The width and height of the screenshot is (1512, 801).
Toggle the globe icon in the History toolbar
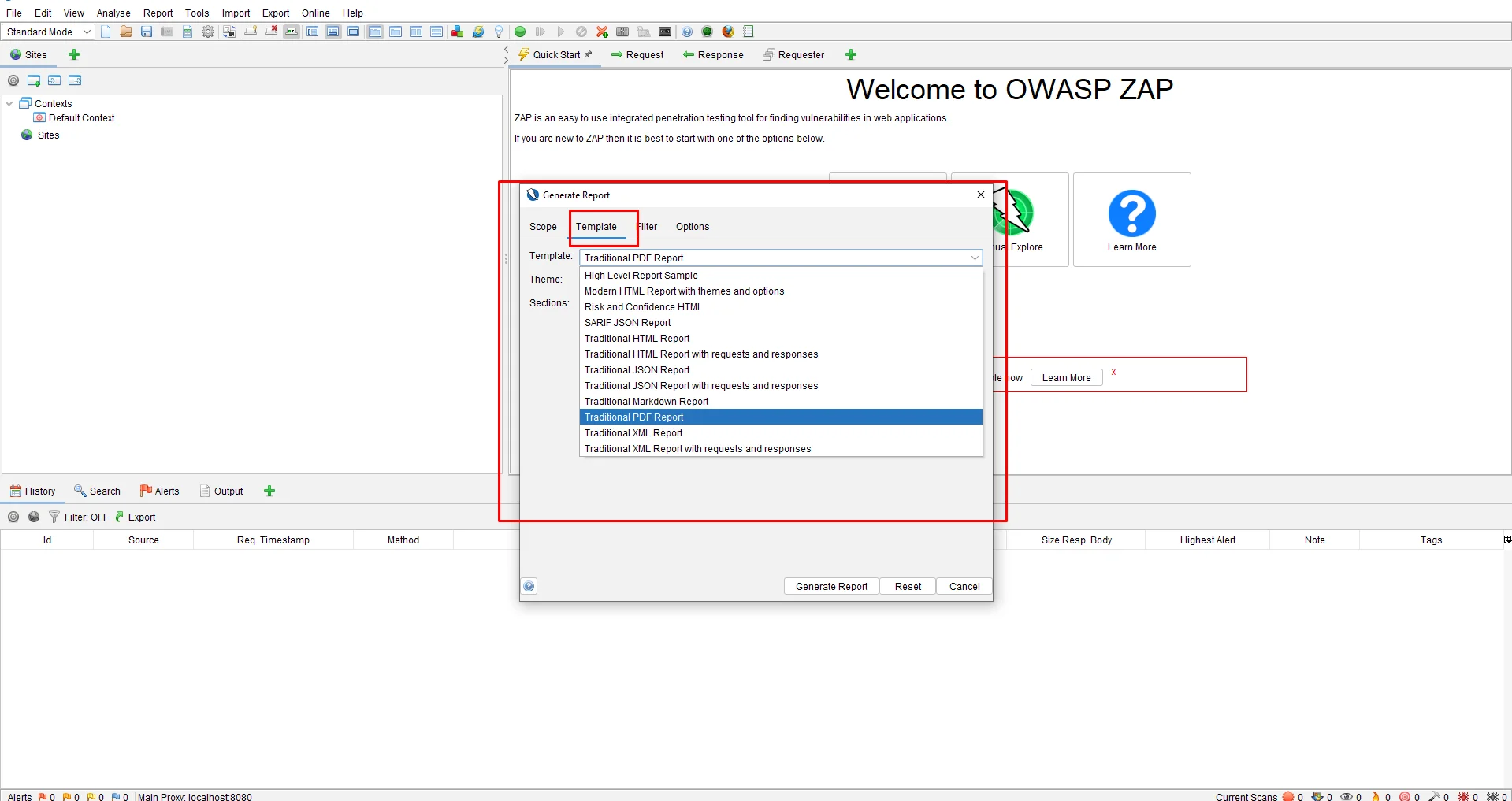tap(34, 517)
